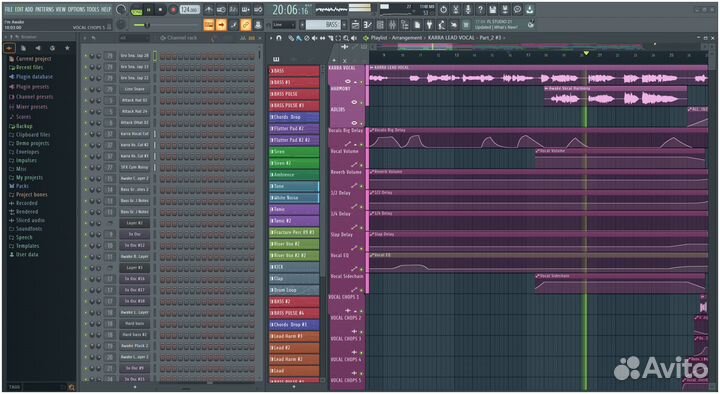Select the Playlist zoom tool
This screenshot has width=720, height=394.
tap(346, 38)
